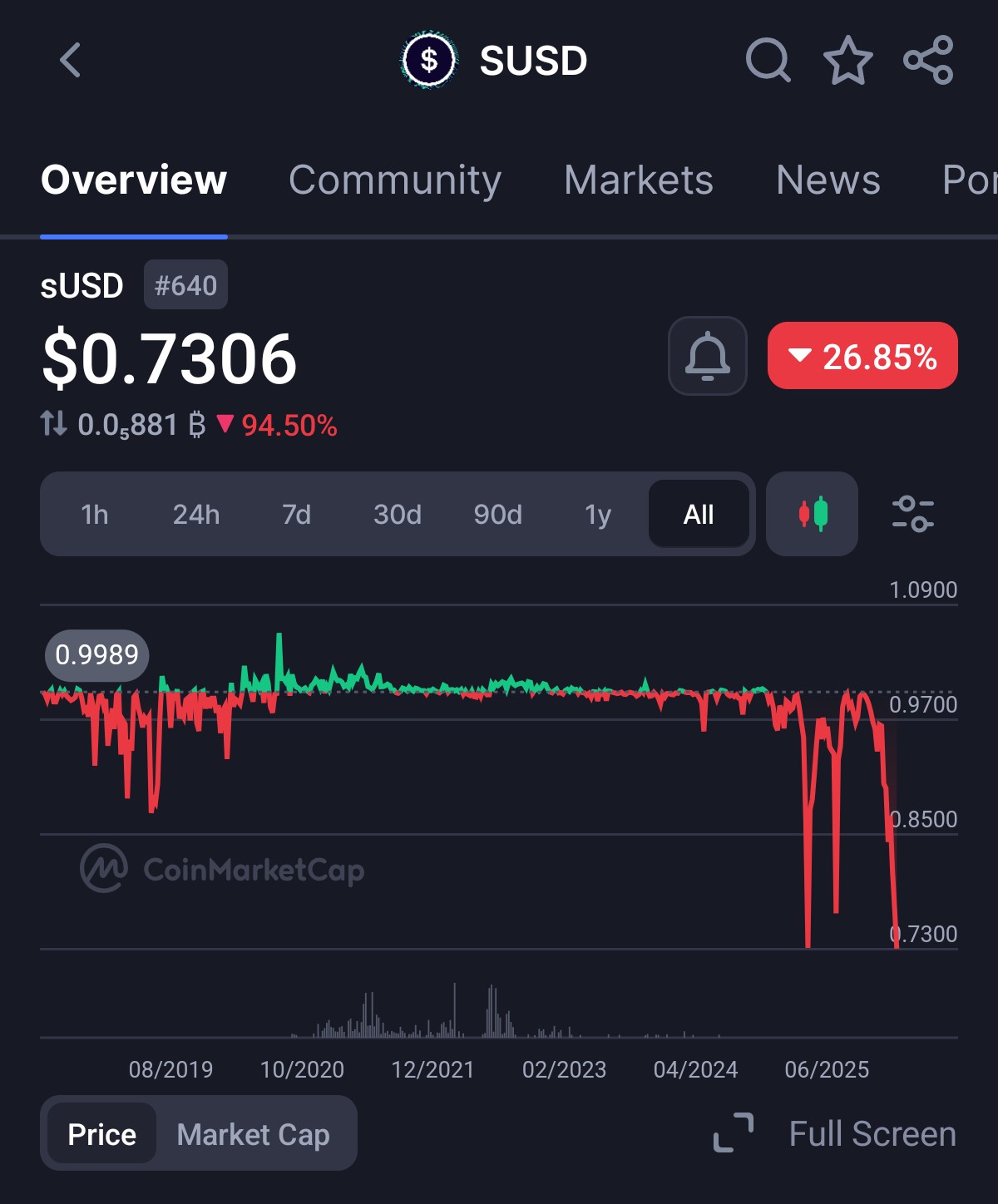The width and height of the screenshot is (998, 1204).
Task: Toggle the 26.85% price change badge
Action: click(x=862, y=356)
